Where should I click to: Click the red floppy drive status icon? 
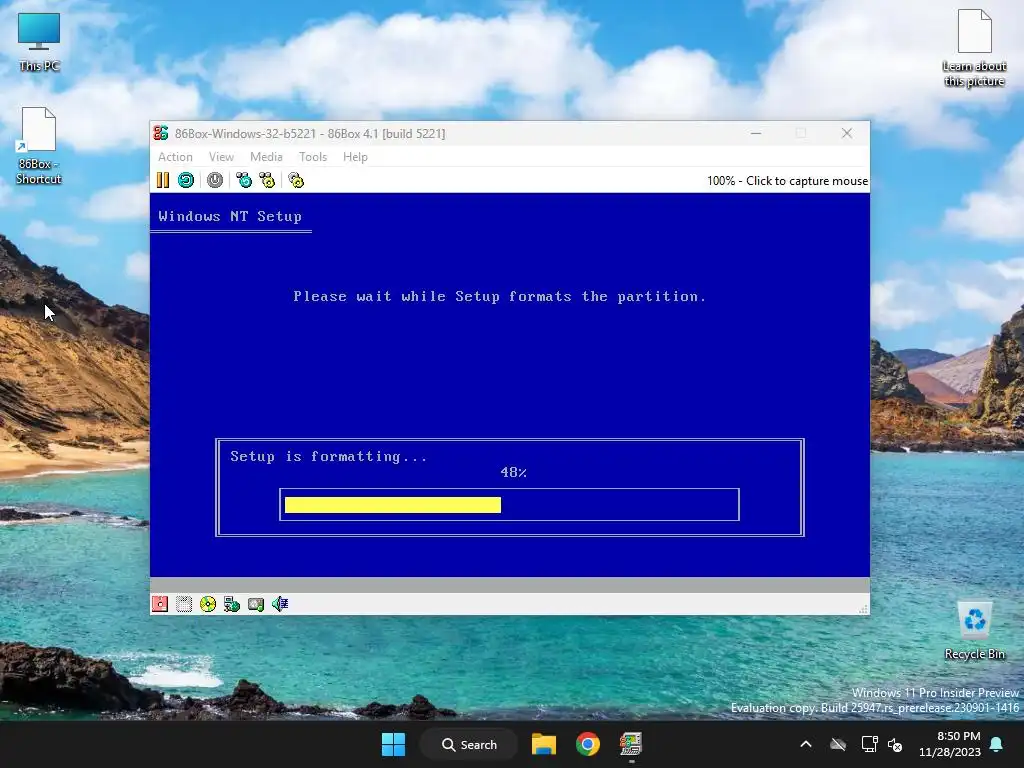click(x=160, y=604)
